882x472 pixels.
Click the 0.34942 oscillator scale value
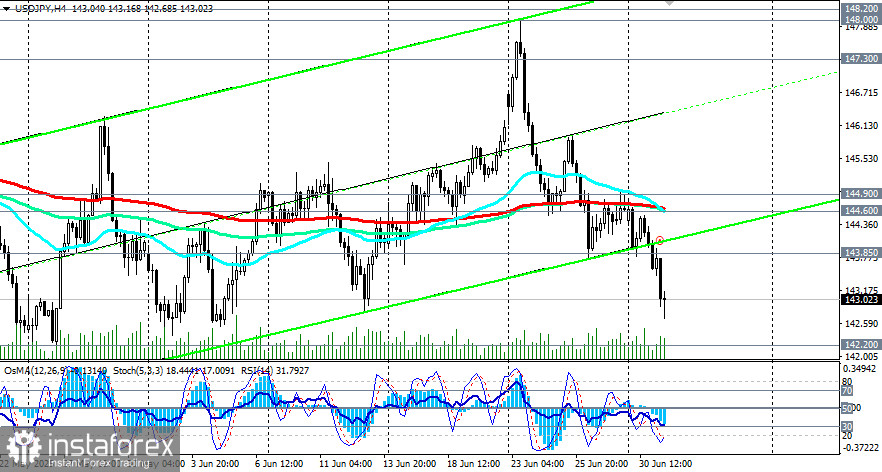click(862, 369)
